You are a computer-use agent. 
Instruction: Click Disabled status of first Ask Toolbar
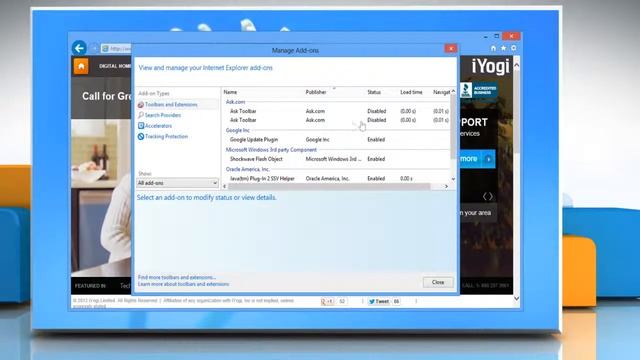click(376, 111)
